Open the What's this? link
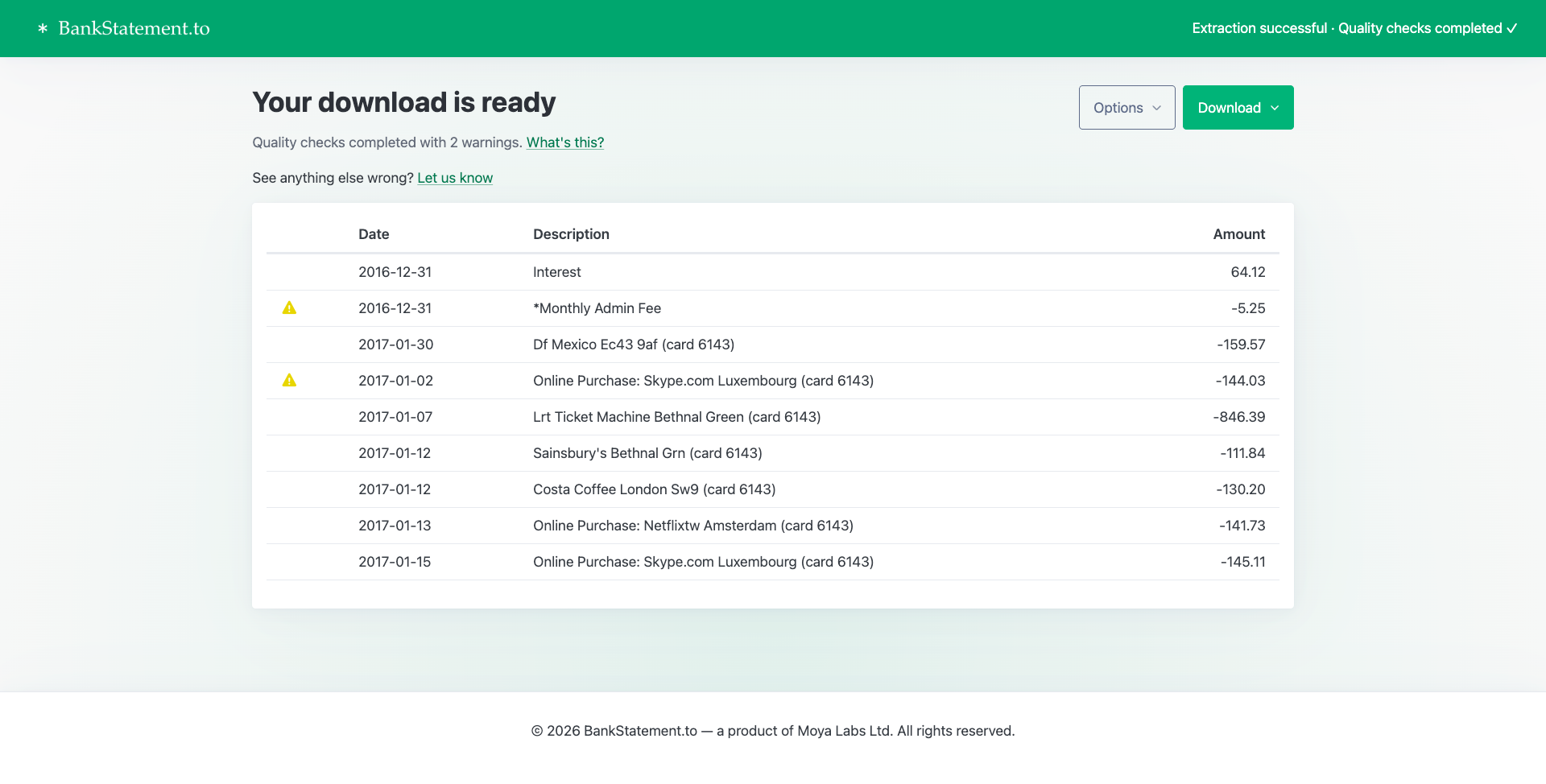The width and height of the screenshot is (1546, 784). click(565, 142)
